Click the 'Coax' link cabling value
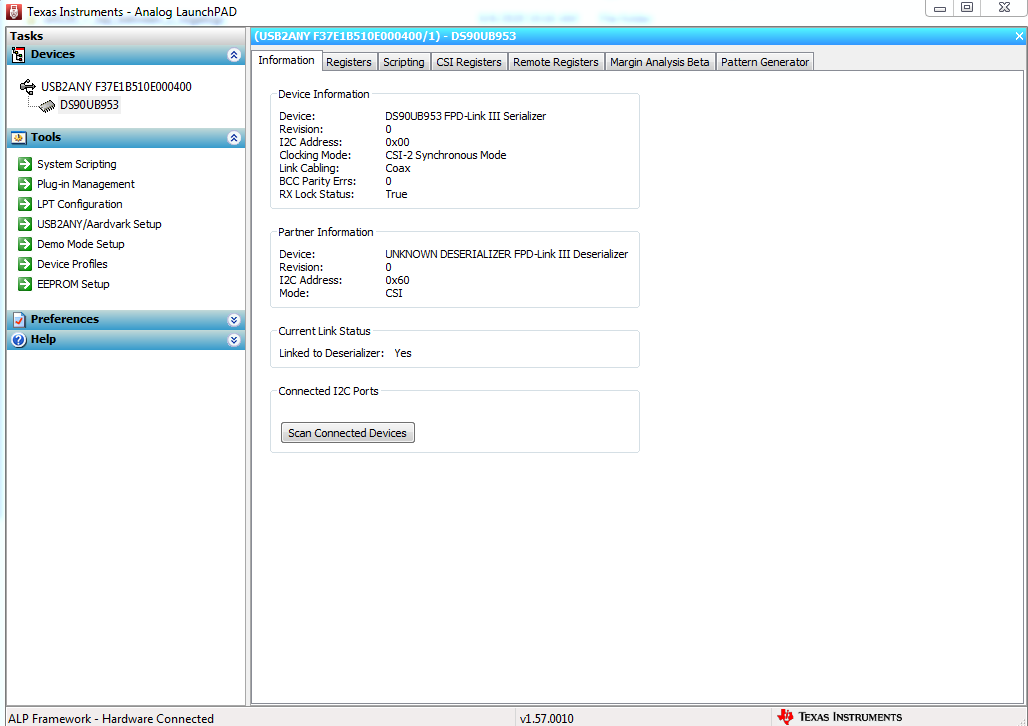This screenshot has width=1028, height=726. pyautogui.click(x=398, y=169)
